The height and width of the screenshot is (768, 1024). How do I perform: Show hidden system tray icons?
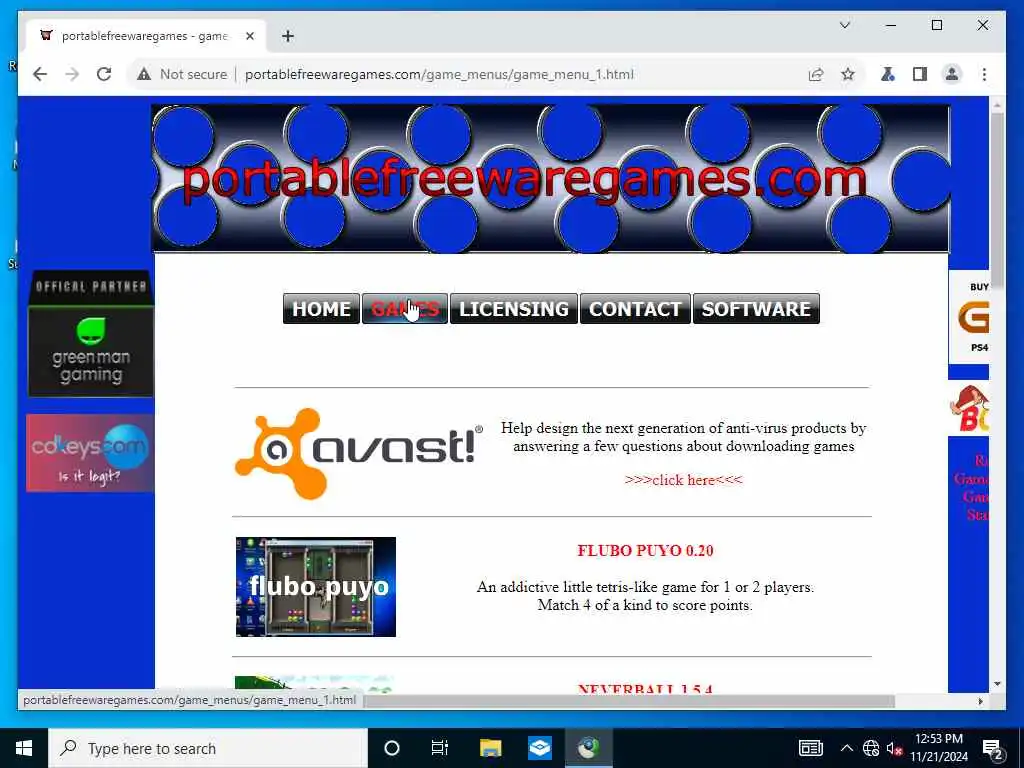[846, 748]
